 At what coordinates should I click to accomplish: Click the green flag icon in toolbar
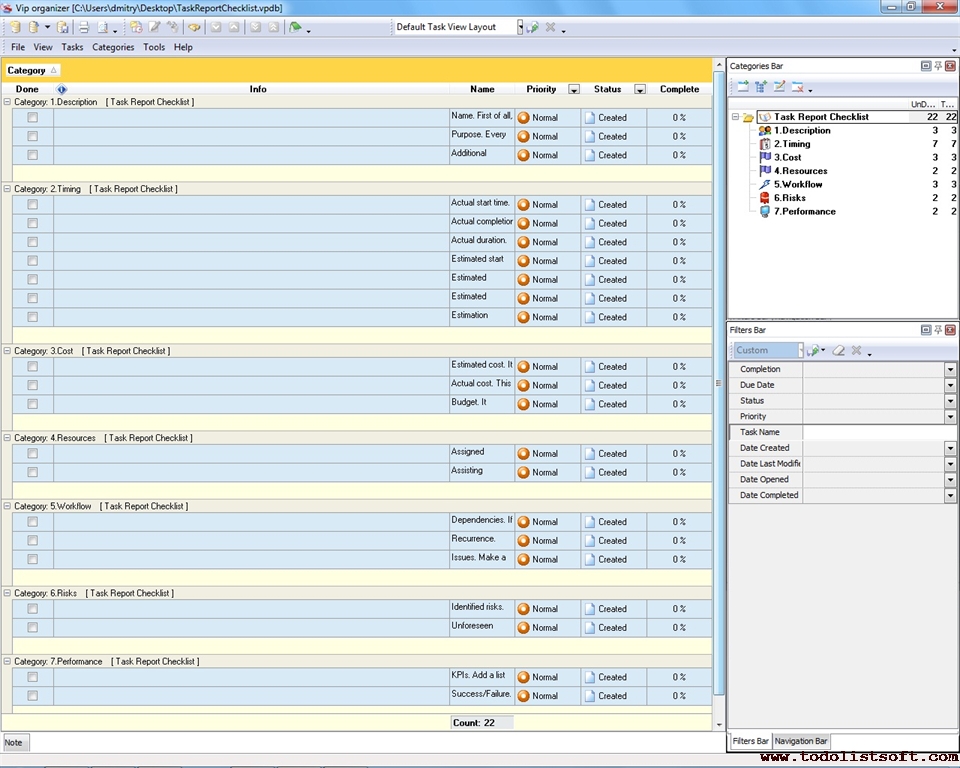tap(295, 27)
